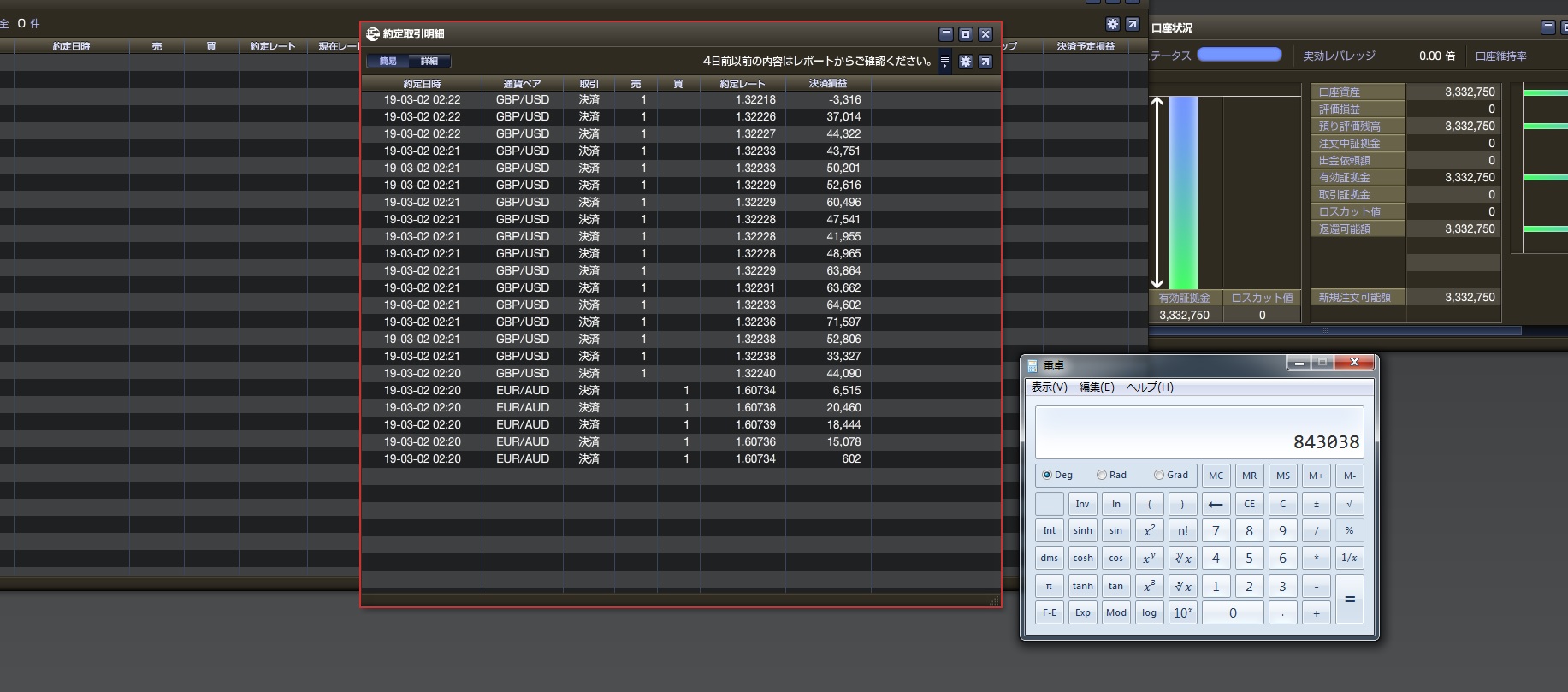1568x692 pixels.
Task: Sort by 決済損益 column header
Action: (828, 84)
